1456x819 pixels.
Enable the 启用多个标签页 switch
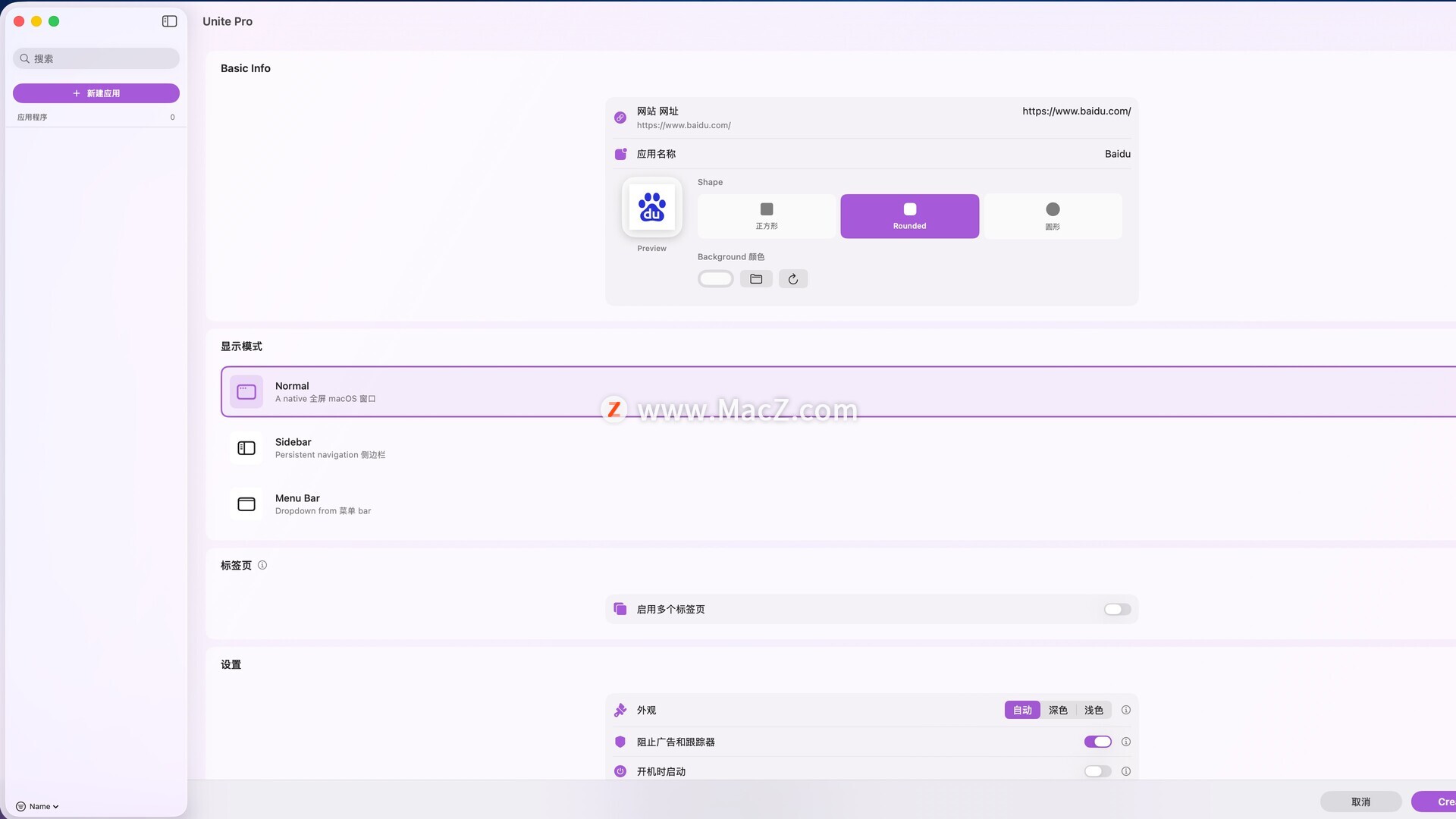1117,610
